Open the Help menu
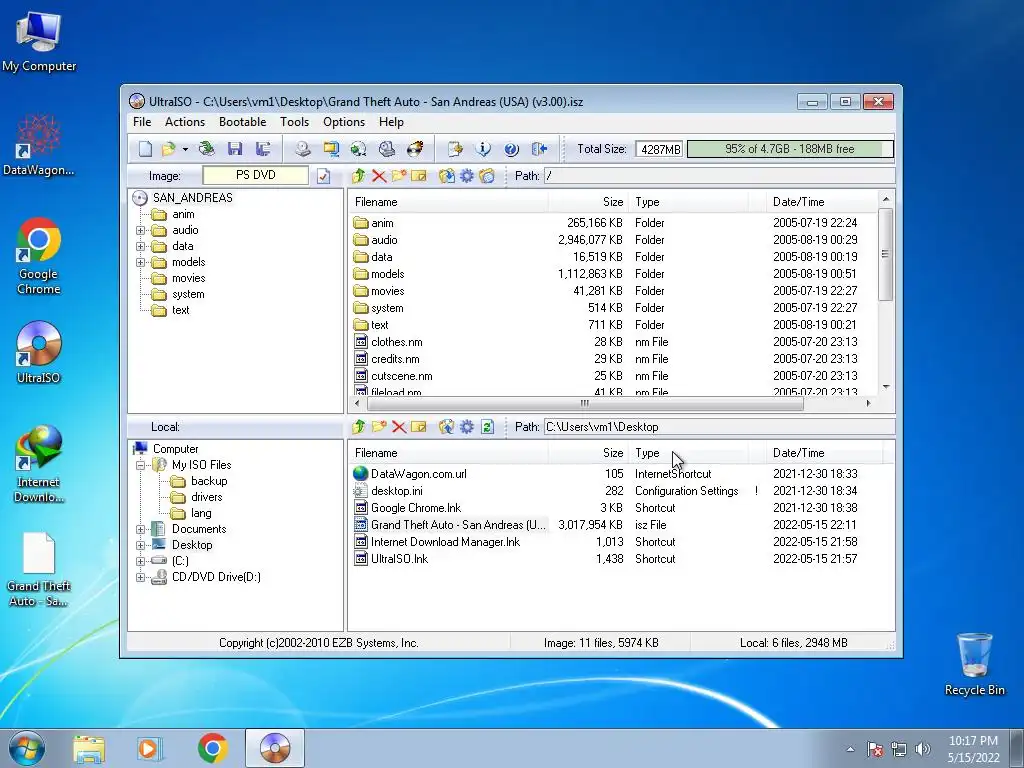The height and width of the screenshot is (768, 1024). (391, 122)
